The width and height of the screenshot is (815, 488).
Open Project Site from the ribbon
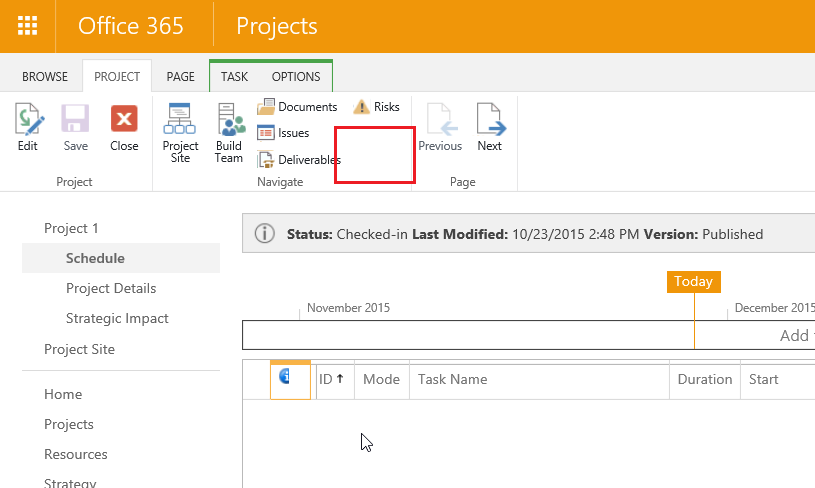tap(180, 133)
